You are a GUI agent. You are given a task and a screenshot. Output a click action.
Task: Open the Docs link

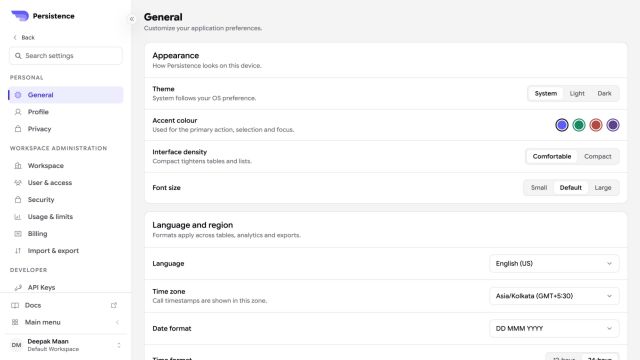pos(66,305)
